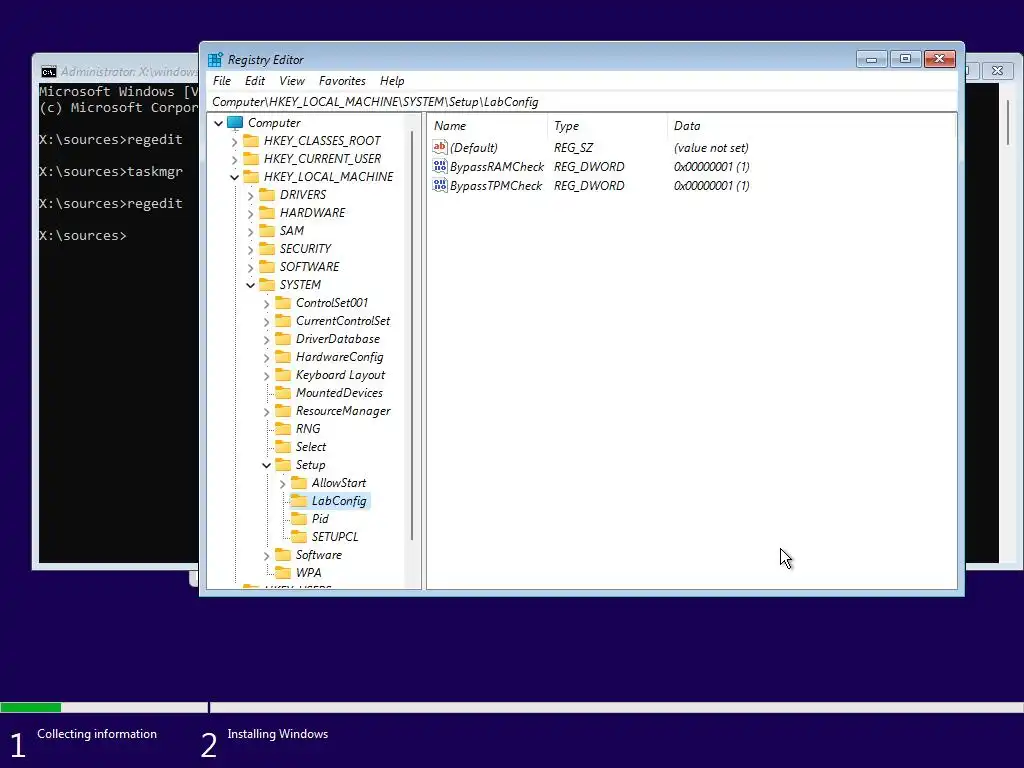This screenshot has height=768, width=1024.
Task: Click the SAM folder icon
Action: coord(267,231)
